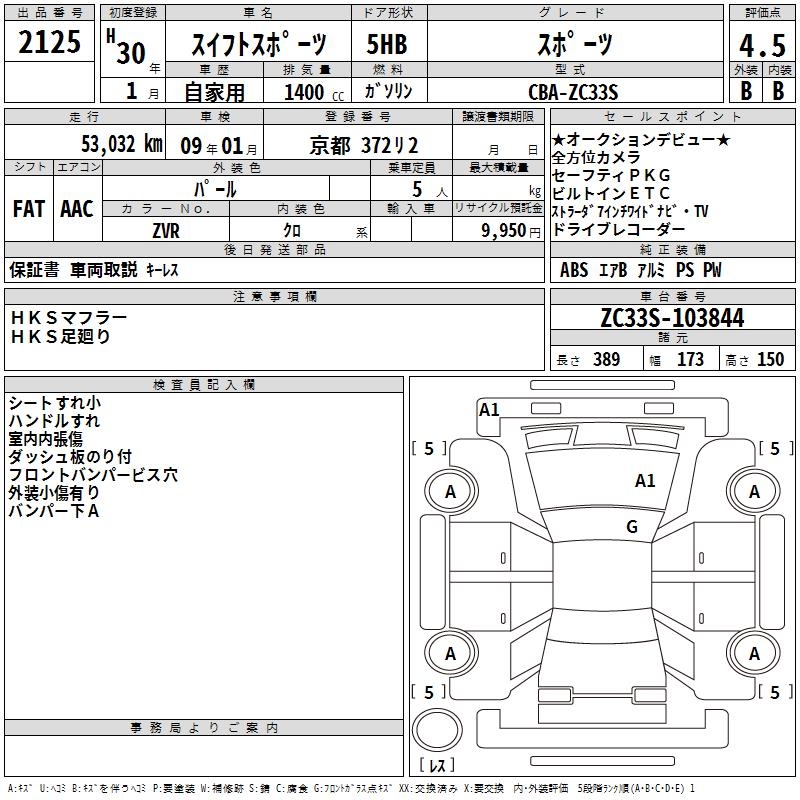Click the inspector note シートすれ小
The height and width of the screenshot is (800, 800).
55,403
